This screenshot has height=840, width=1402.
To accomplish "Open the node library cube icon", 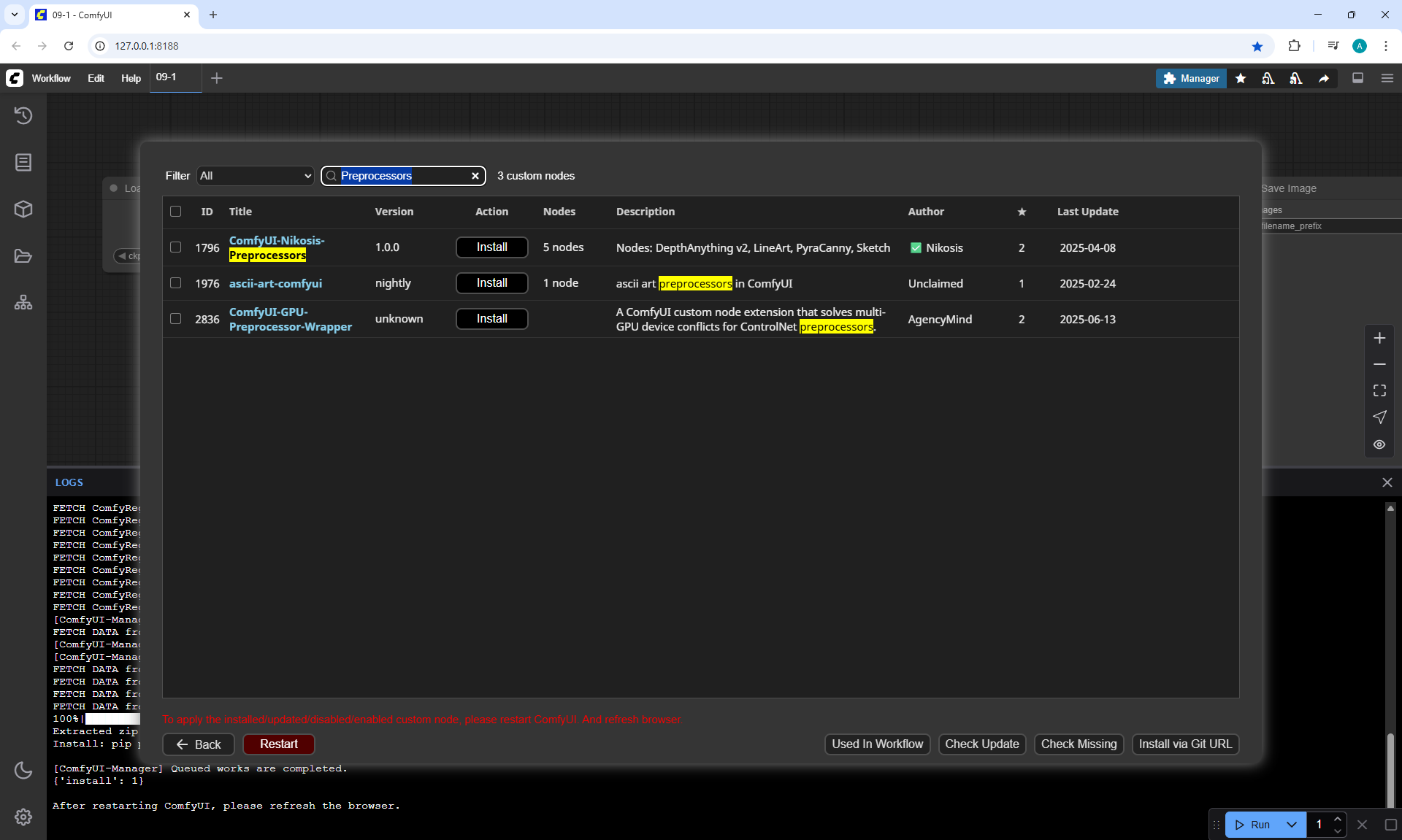I will (23, 209).
